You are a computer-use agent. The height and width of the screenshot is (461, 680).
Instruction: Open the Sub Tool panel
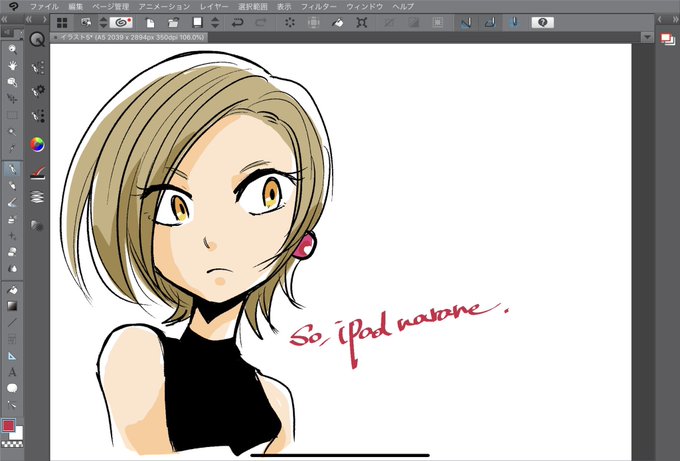(38, 67)
